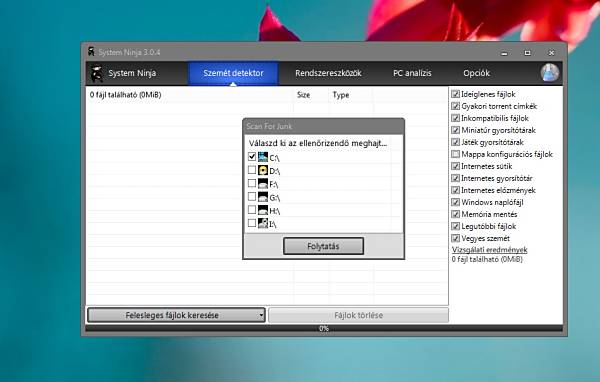Open the PC analízis tab
The width and height of the screenshot is (600, 382).
coord(412,73)
